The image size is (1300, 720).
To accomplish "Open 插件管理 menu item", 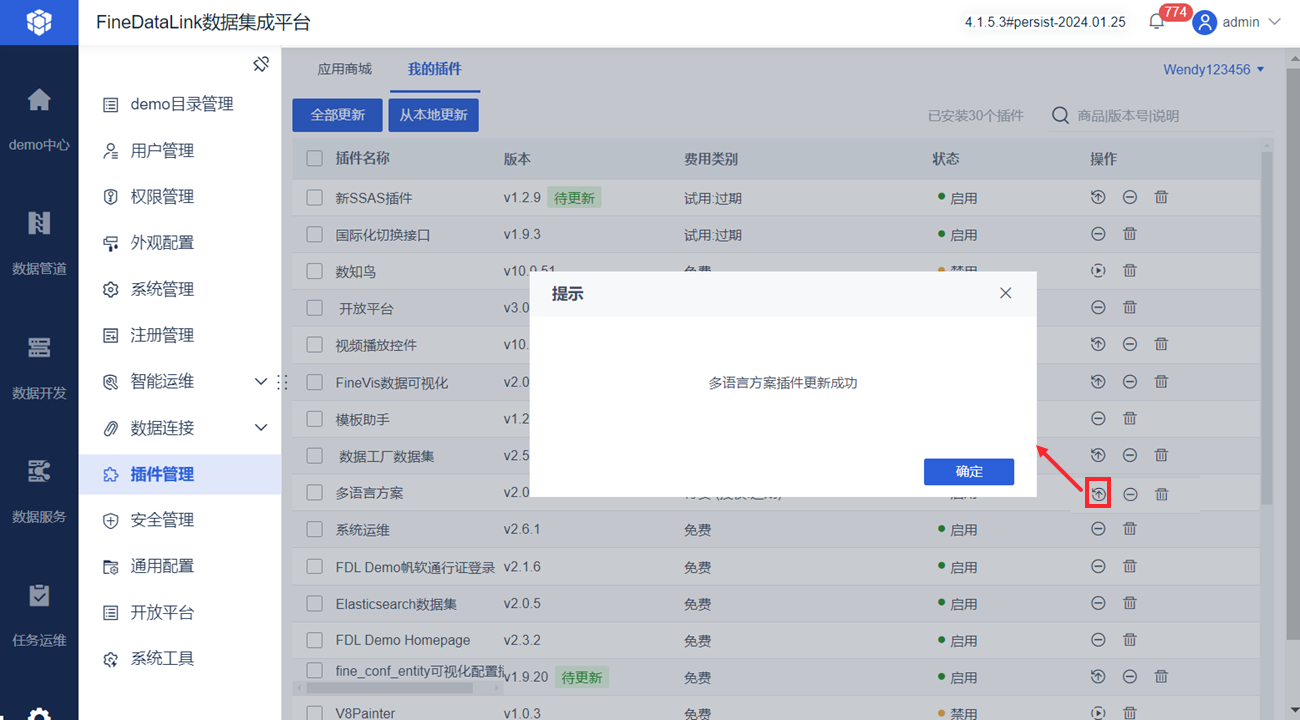I will [x=180, y=474].
